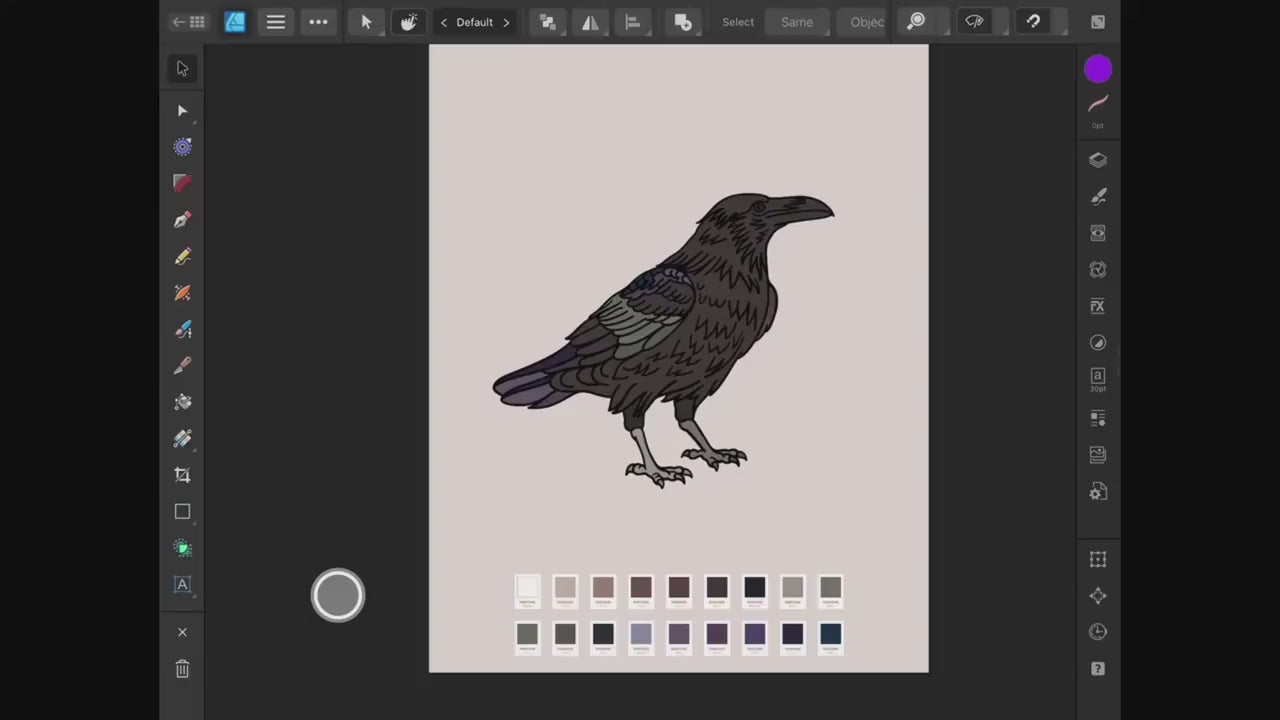Click the trash delete icon
Viewport: 1280px width, 720px height.
(x=182, y=669)
